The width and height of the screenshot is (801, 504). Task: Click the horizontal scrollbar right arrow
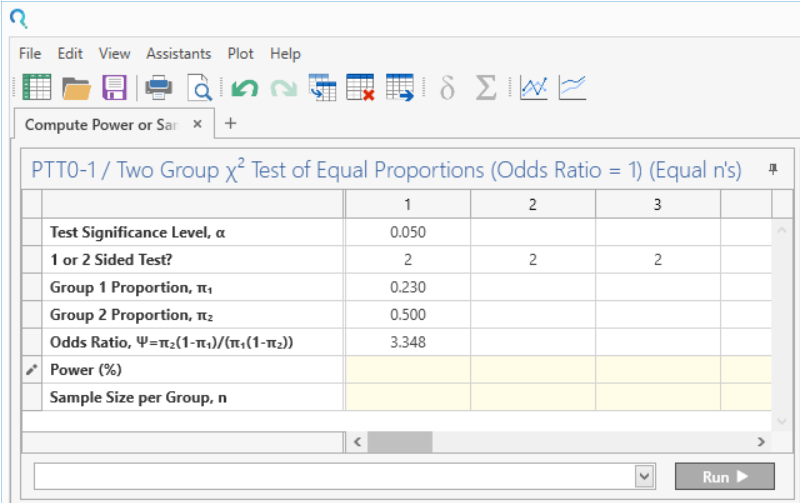[x=760, y=441]
